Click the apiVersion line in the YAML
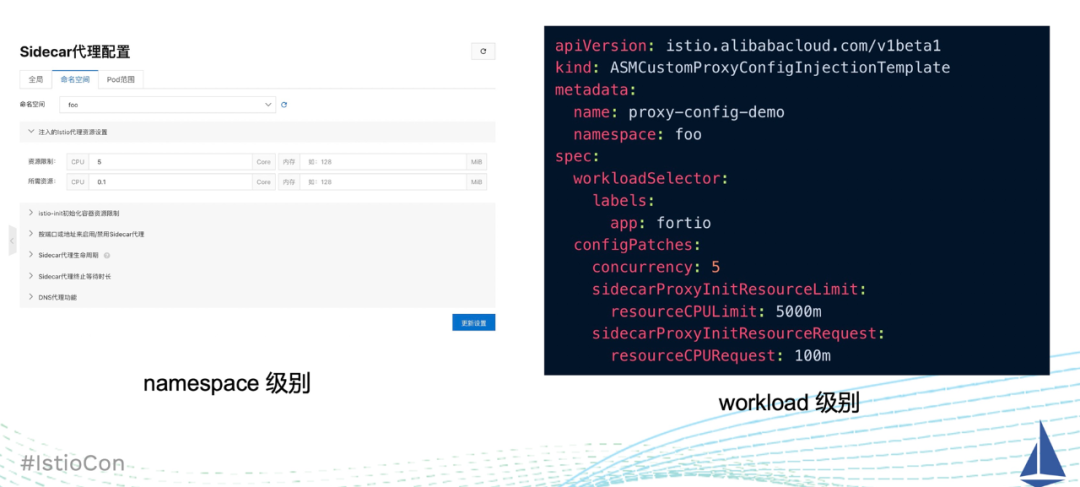 (747, 46)
